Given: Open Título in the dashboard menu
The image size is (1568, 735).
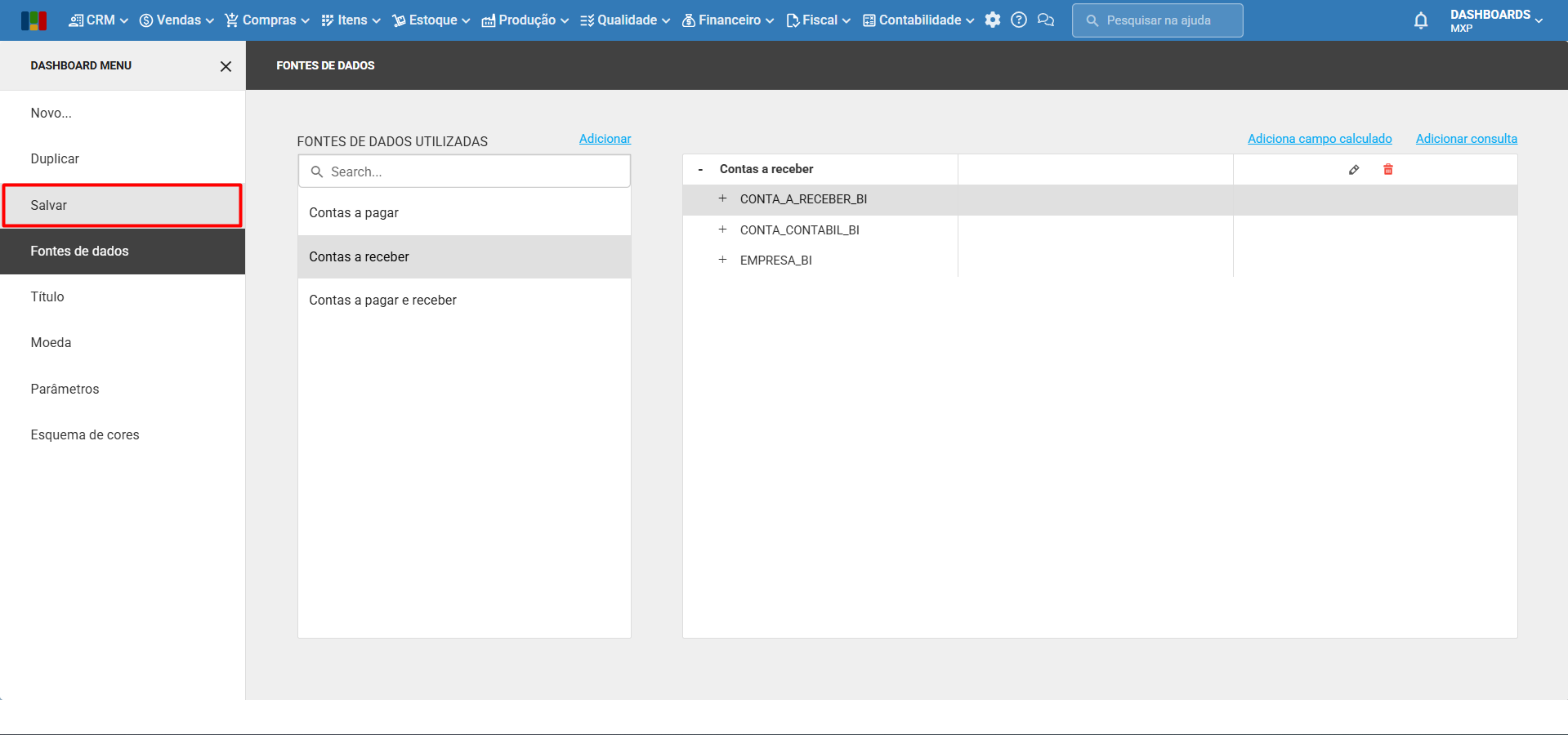Looking at the screenshot, I should (x=123, y=297).
